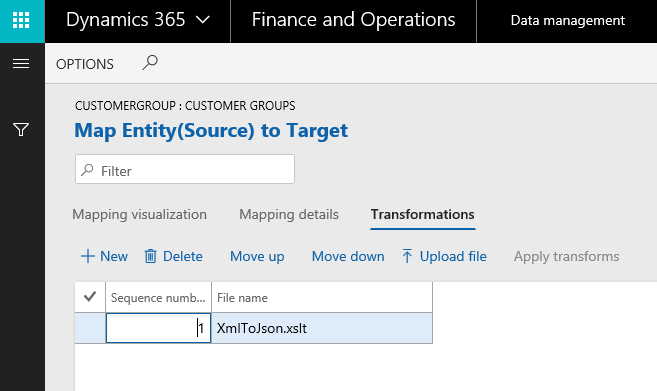Click the Upload file arrow icon
This screenshot has width=657, height=391.
click(407, 256)
